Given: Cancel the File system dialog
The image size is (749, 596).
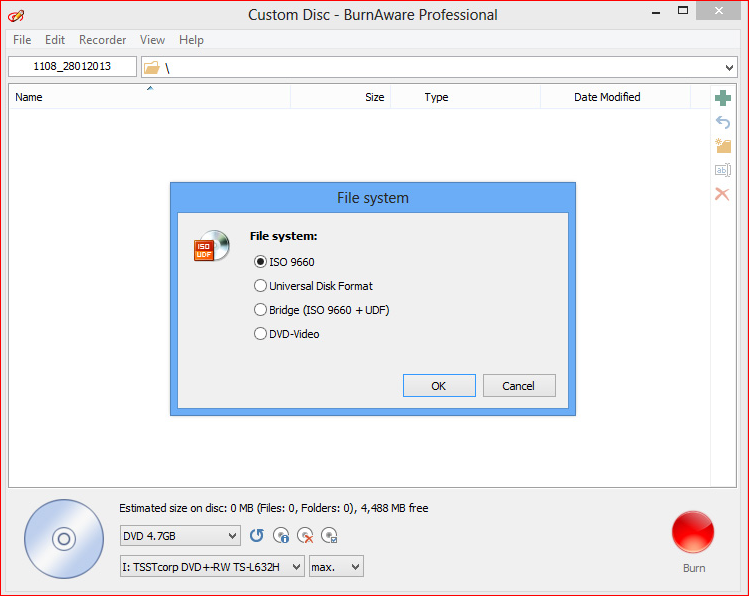Looking at the screenshot, I should (519, 385).
